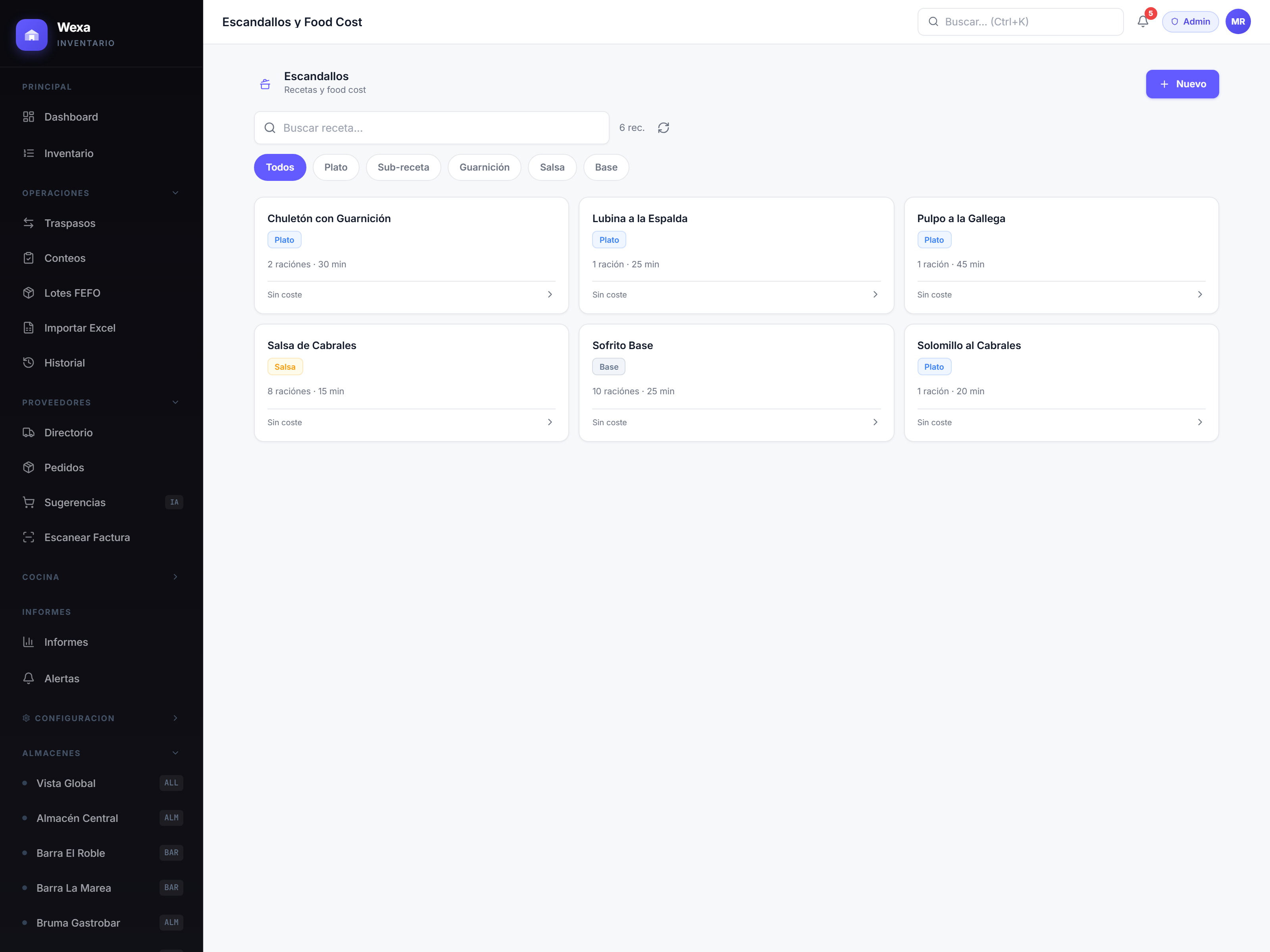Open the Traspasos section
The height and width of the screenshot is (952, 1270).
[102, 223]
